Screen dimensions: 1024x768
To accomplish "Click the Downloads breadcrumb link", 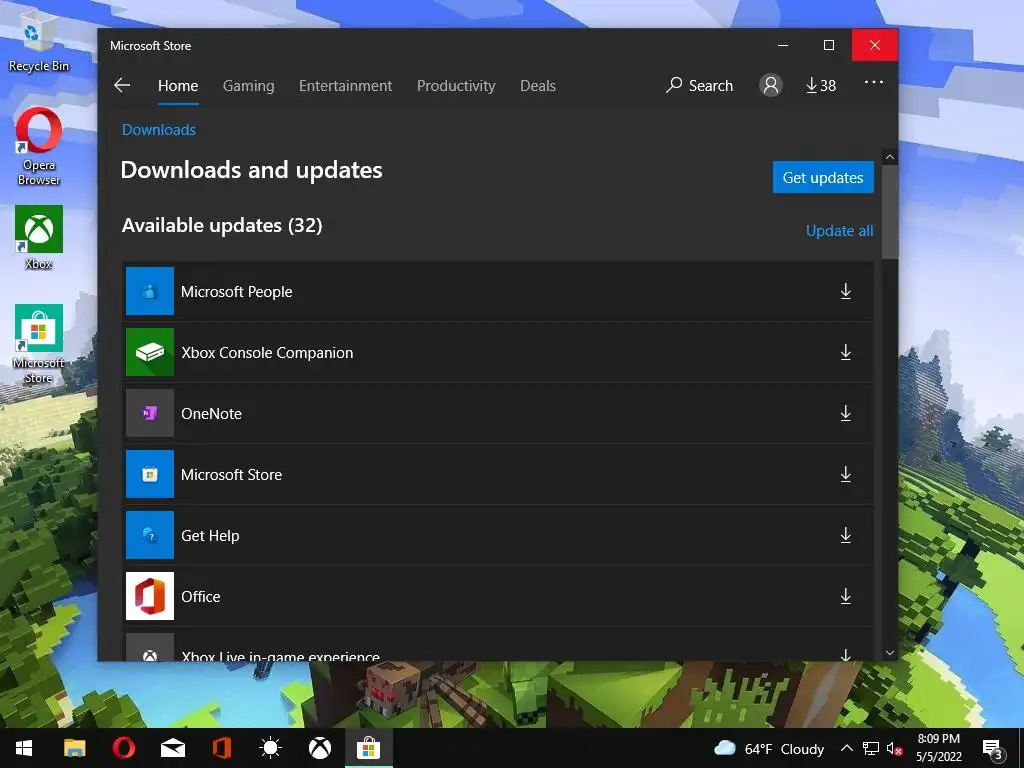I will 159,129.
